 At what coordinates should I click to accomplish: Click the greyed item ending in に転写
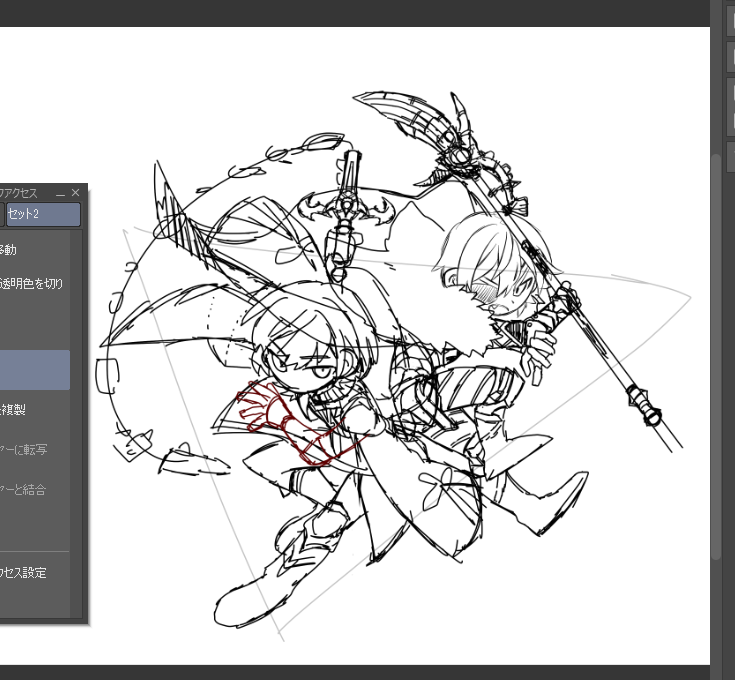35,450
